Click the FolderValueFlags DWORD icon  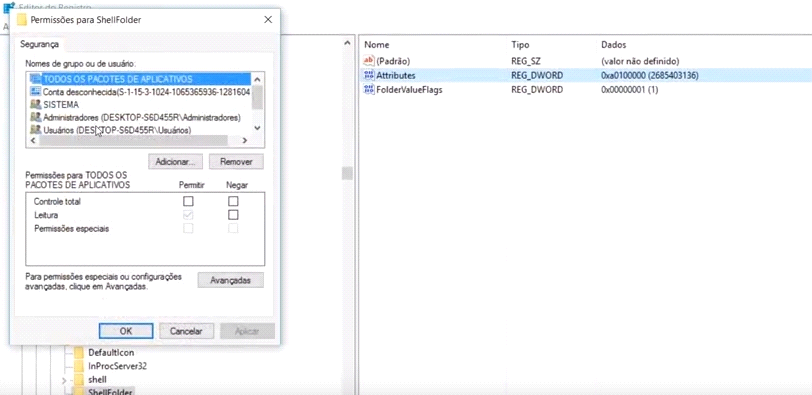(369, 90)
